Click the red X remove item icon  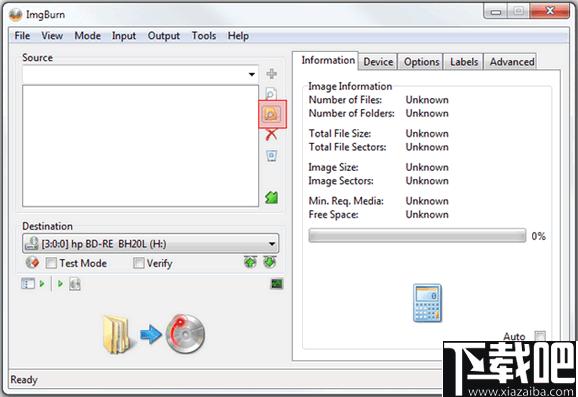click(x=271, y=135)
